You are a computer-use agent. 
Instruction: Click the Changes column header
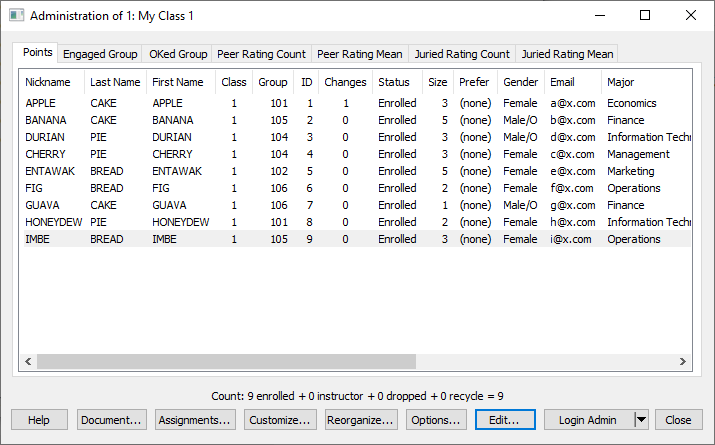pos(345,82)
